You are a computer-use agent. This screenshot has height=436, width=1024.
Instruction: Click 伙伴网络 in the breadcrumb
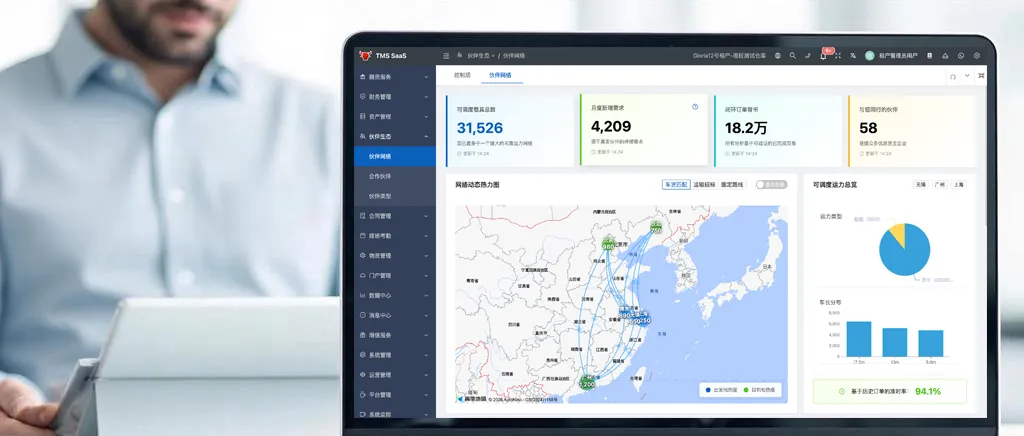click(x=514, y=56)
